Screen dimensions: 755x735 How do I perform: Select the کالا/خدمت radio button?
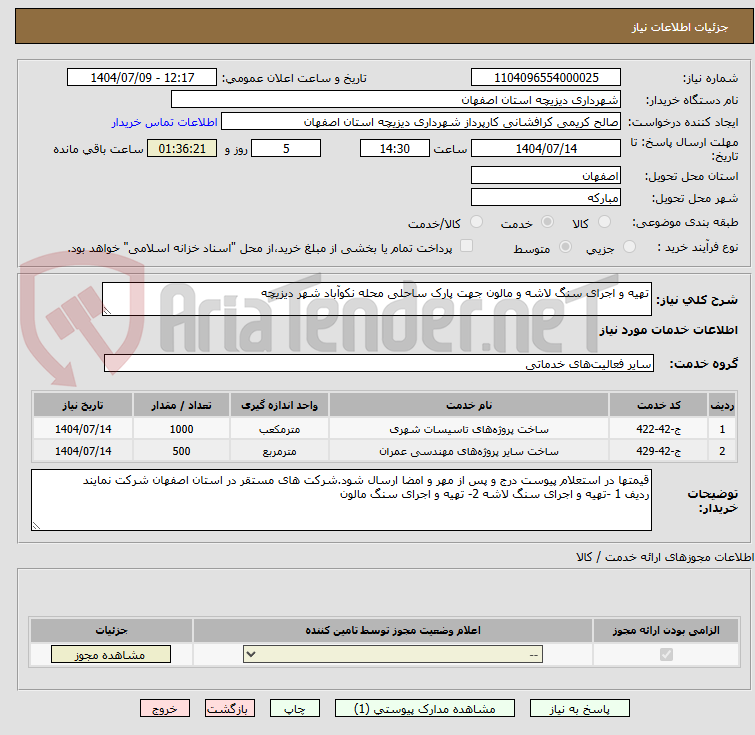476,222
